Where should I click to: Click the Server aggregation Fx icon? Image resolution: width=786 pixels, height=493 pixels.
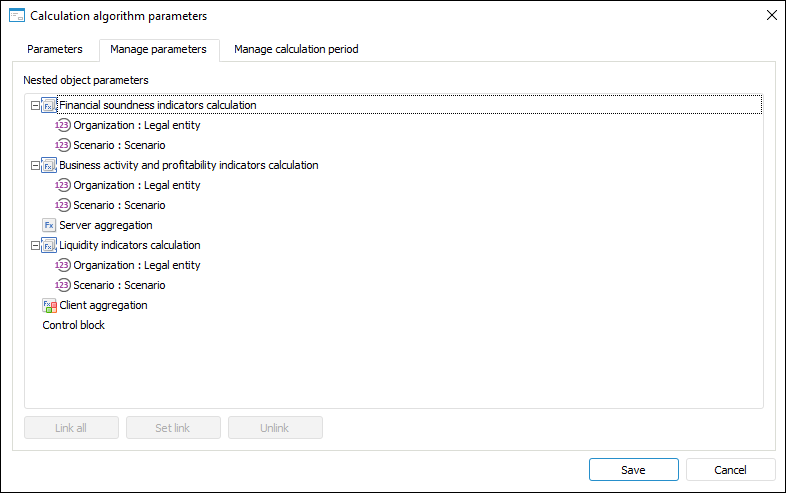(x=49, y=225)
